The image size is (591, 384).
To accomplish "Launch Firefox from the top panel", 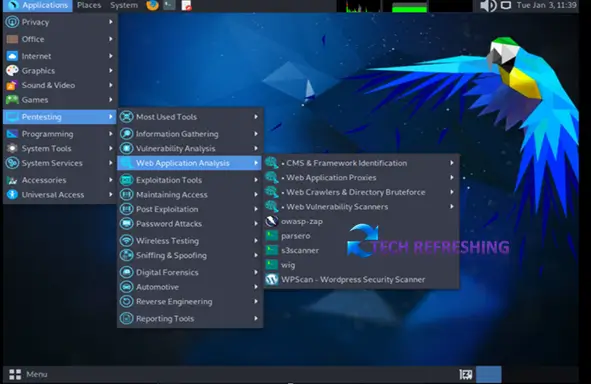I will 152,5.
